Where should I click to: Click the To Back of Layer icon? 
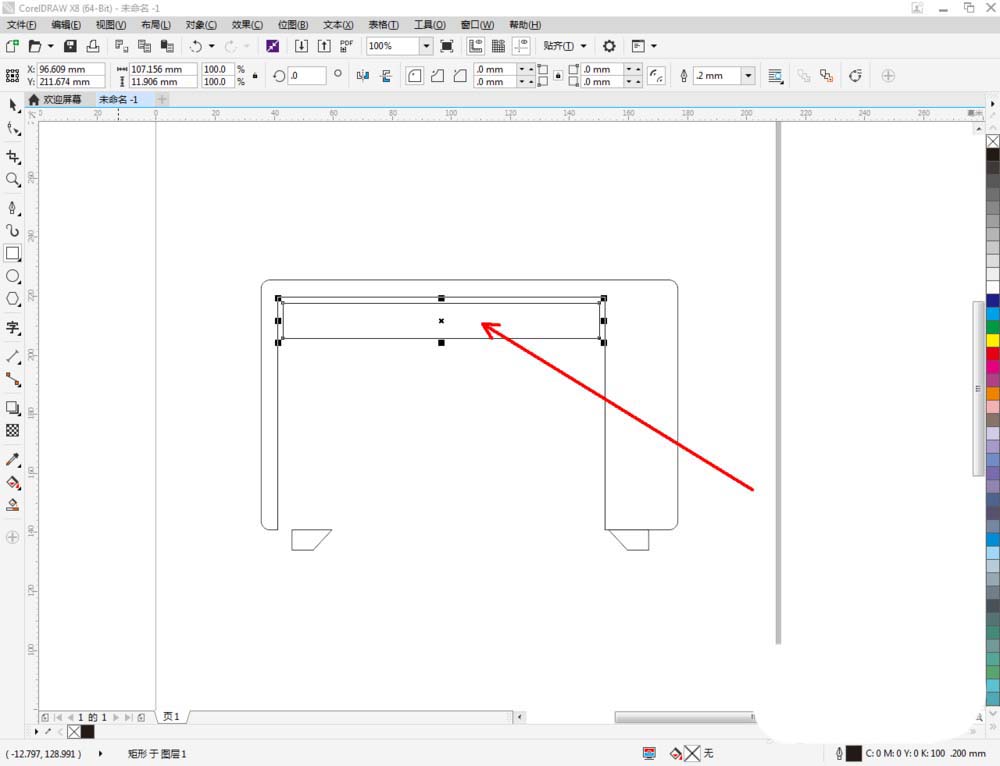pyautogui.click(x=827, y=76)
